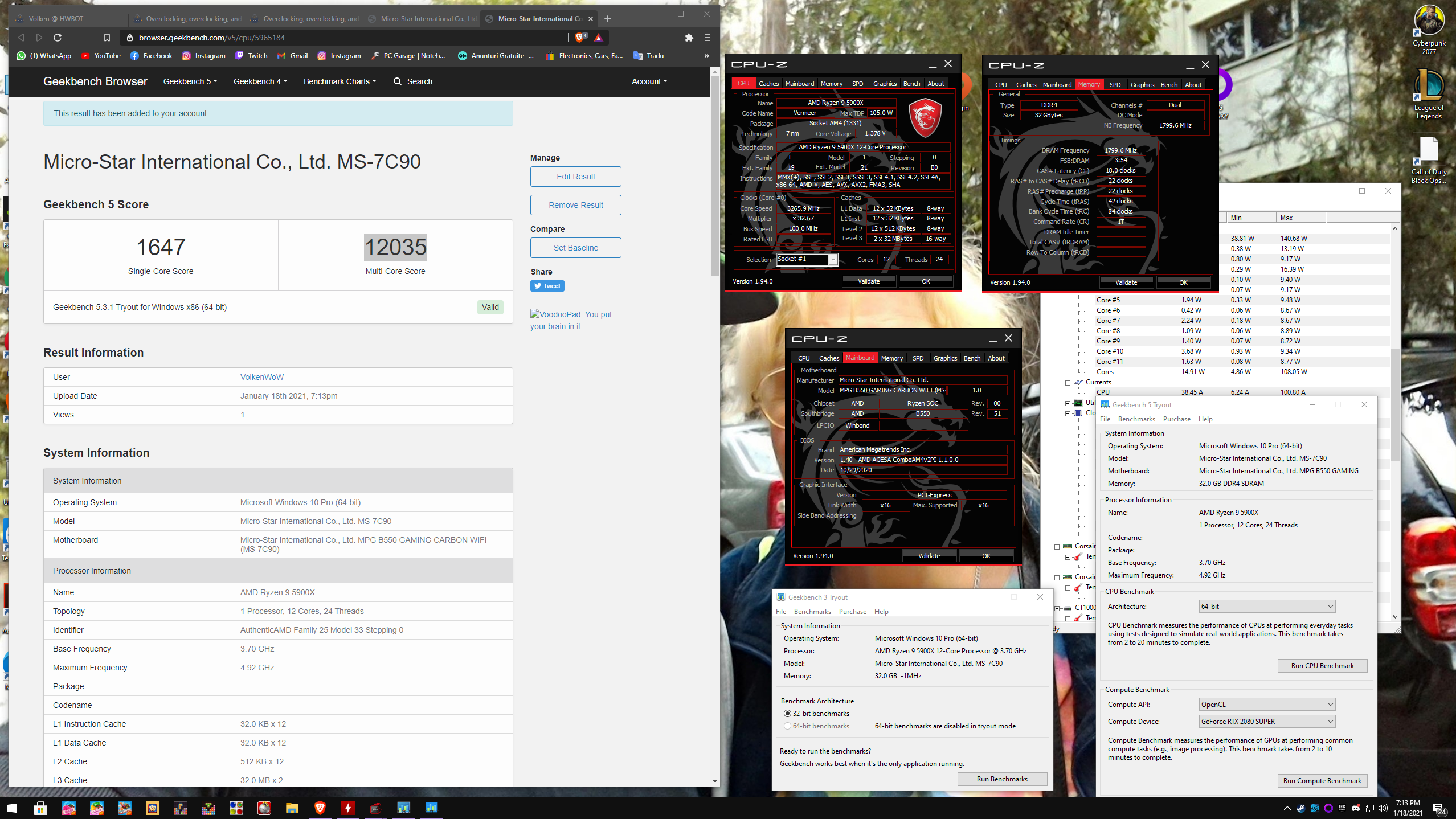Collapse the Currents tree node
Image resolution: width=1456 pixels, height=819 pixels.
tap(1068, 383)
